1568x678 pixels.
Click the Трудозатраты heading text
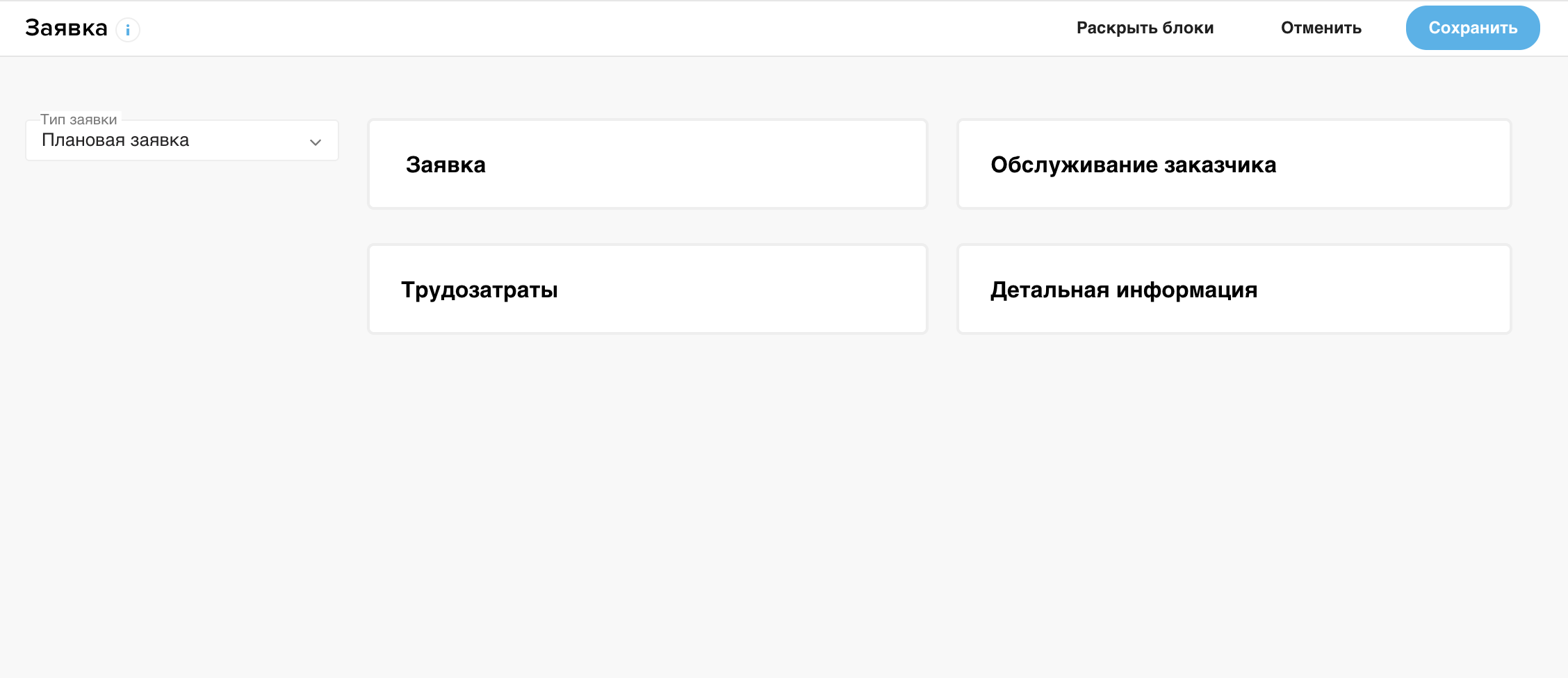pos(479,290)
